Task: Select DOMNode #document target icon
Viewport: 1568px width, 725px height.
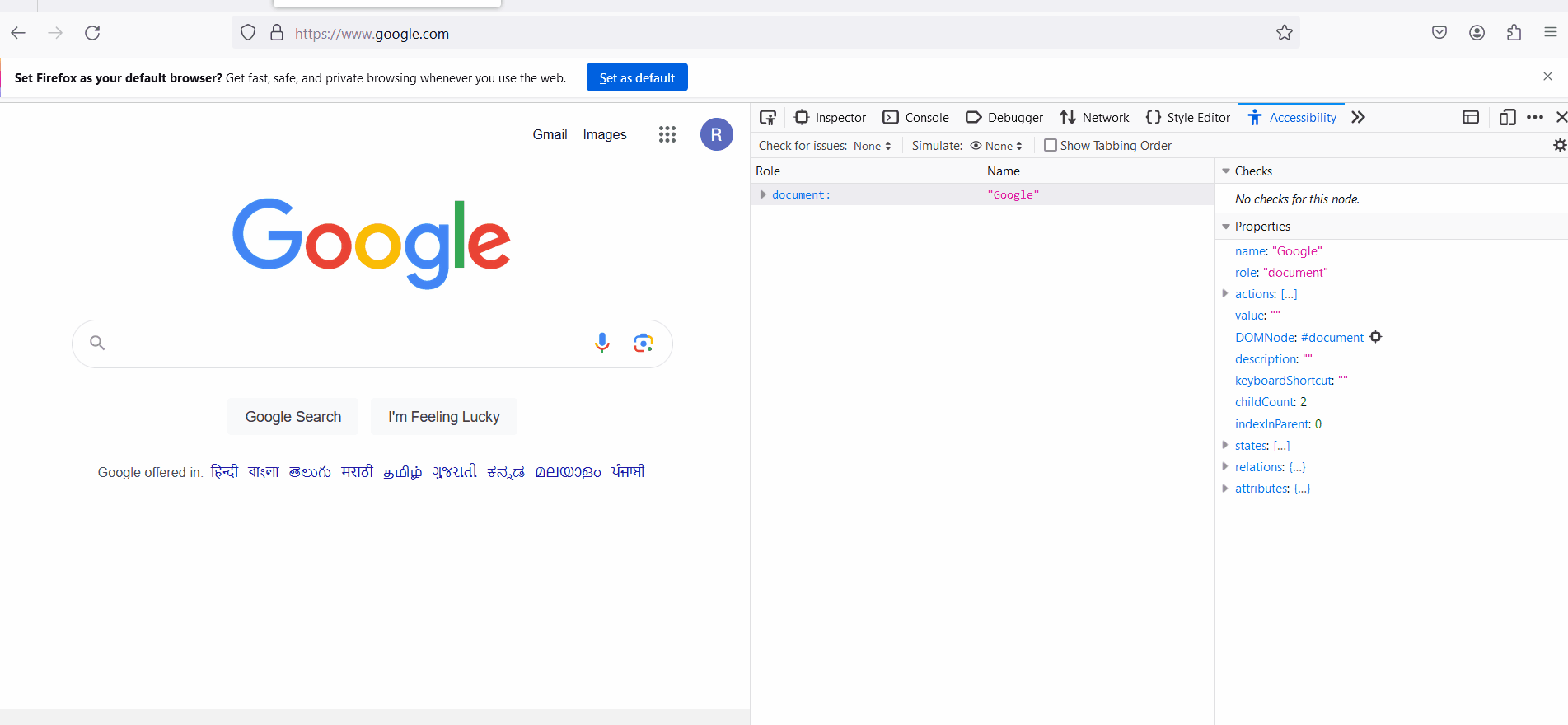Action: coord(1376,337)
